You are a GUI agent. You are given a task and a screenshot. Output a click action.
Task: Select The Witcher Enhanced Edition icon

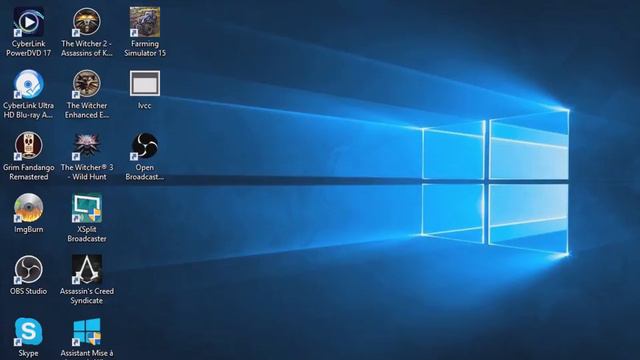pyautogui.click(x=87, y=84)
